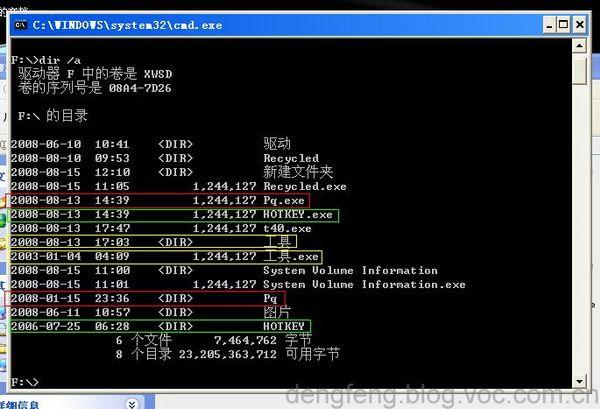
Task: Click the time 17:47
Action: pos(112,228)
